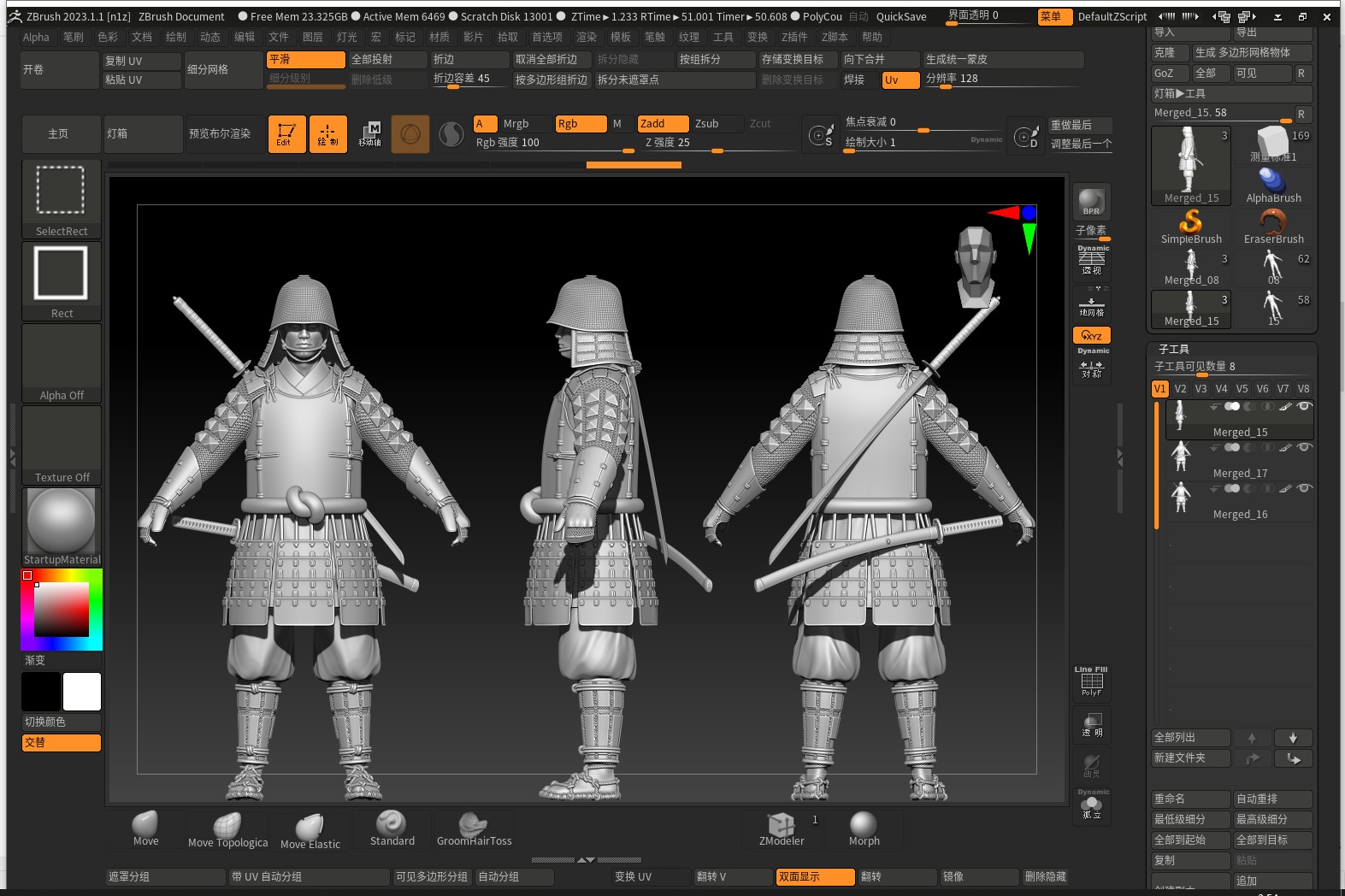The height and width of the screenshot is (896, 1345).
Task: Pick a color in the color picker square
Action: click(62, 610)
